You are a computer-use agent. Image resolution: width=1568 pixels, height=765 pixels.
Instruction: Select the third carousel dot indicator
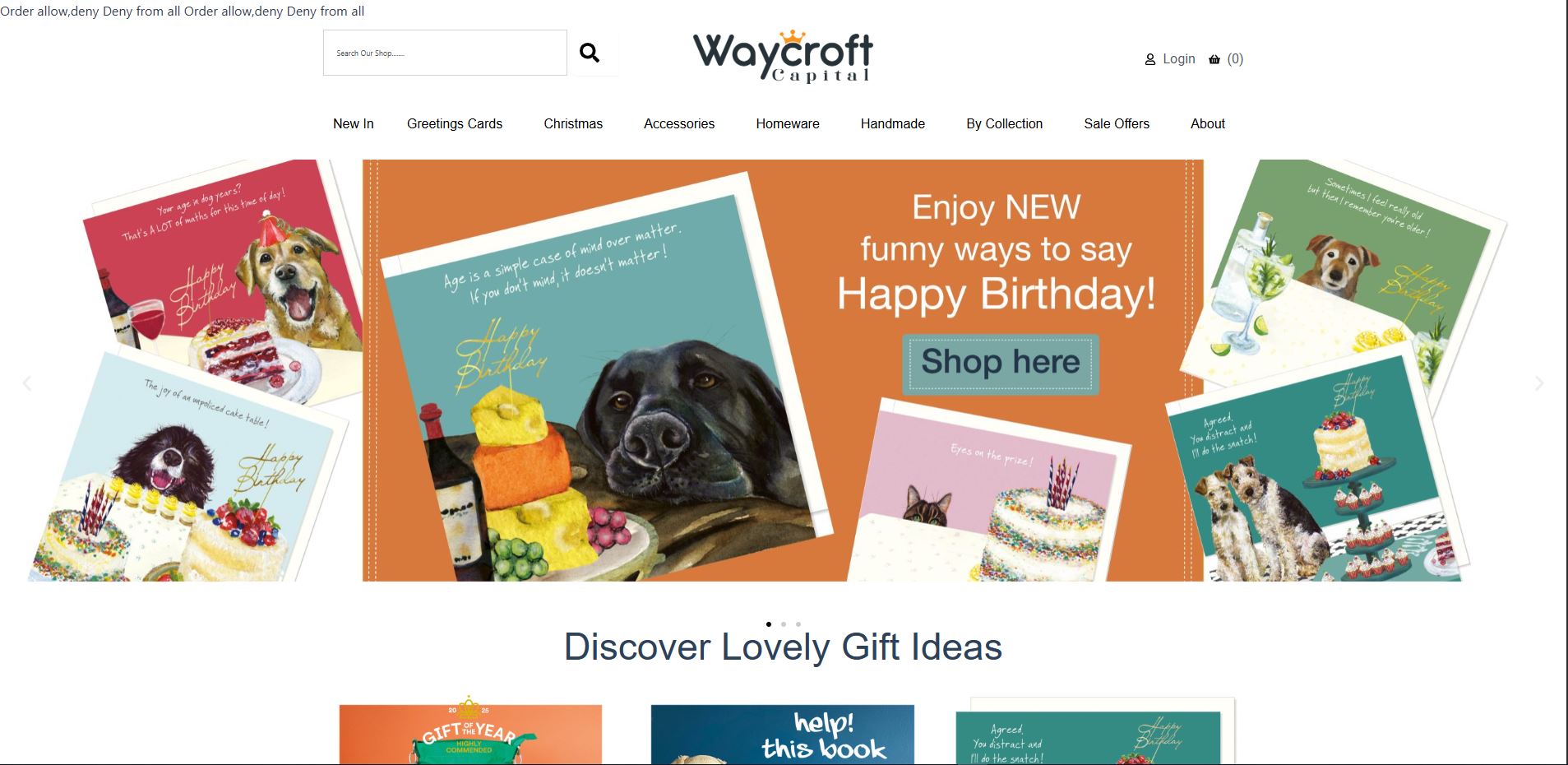coord(798,624)
